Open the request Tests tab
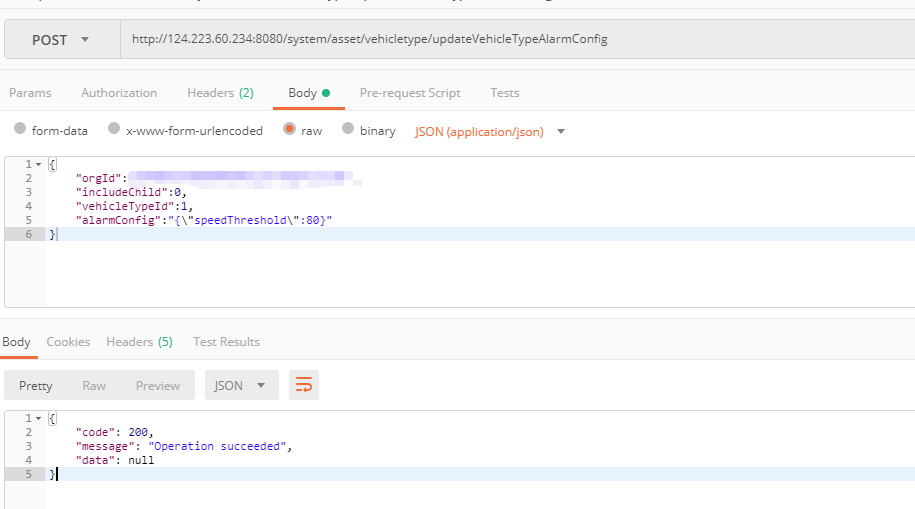This screenshot has width=915, height=509. (504, 93)
